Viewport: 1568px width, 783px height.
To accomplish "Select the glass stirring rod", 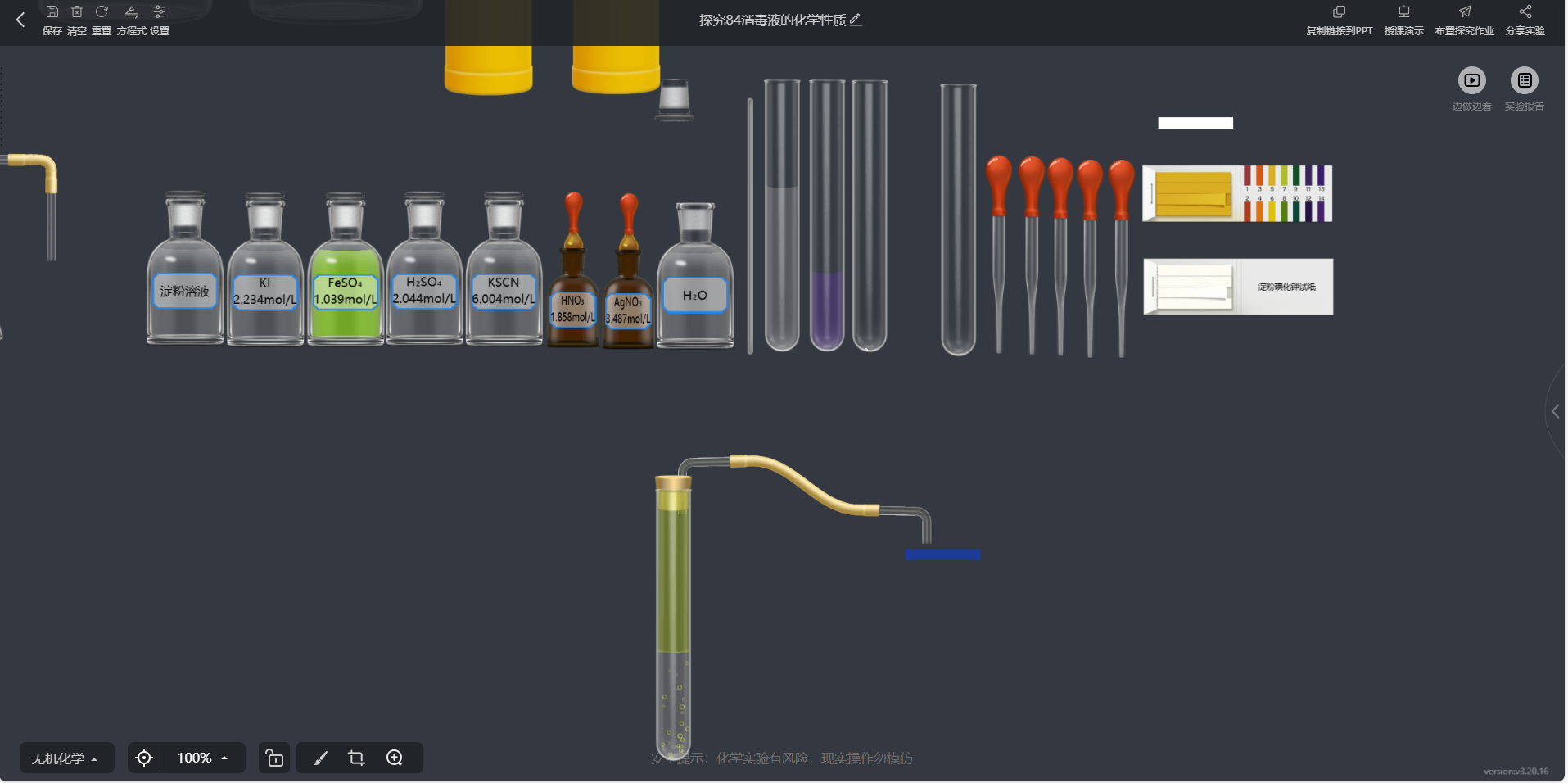I will coord(750,225).
